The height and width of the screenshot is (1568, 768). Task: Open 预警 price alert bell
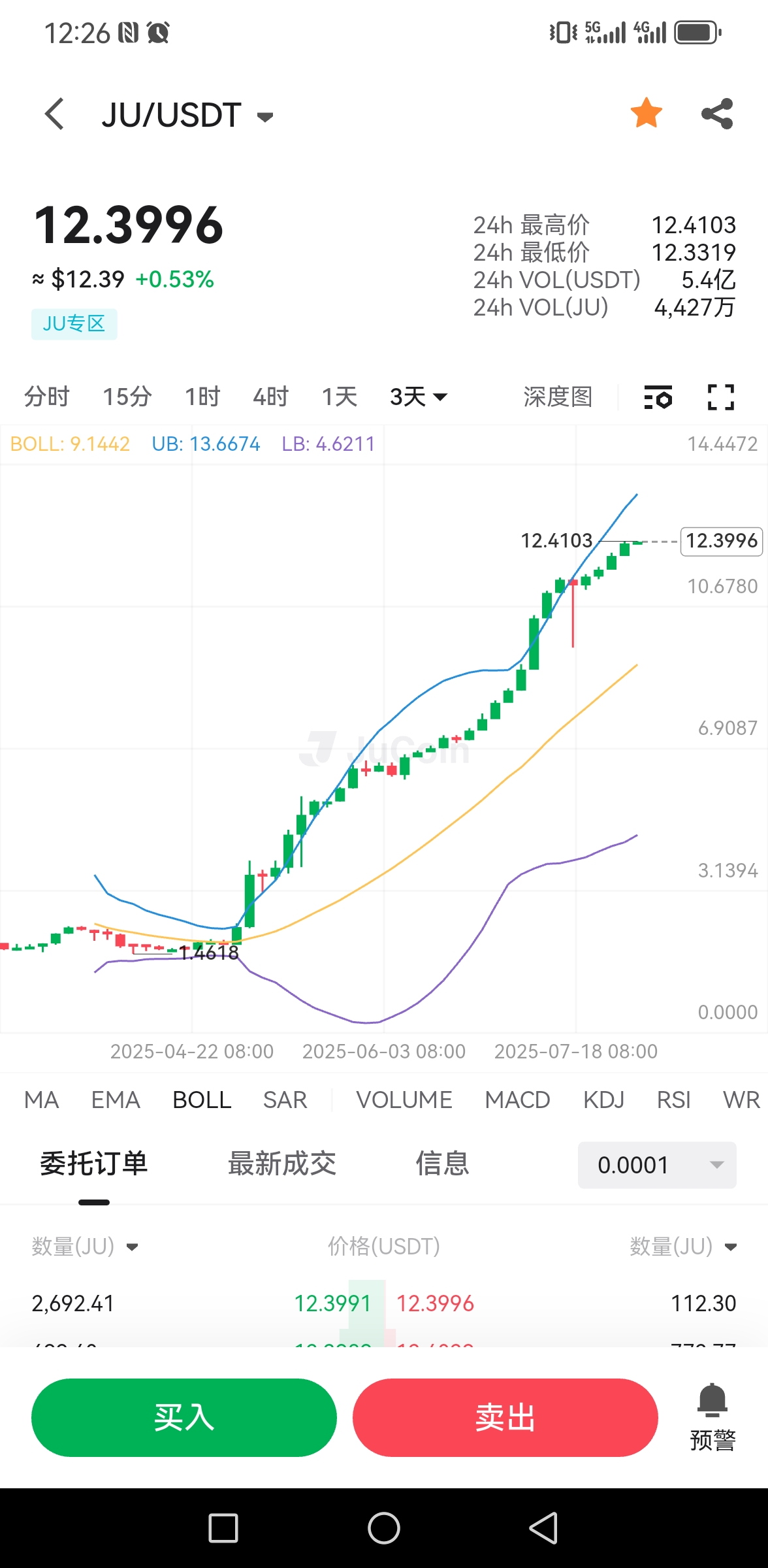[x=712, y=1417]
